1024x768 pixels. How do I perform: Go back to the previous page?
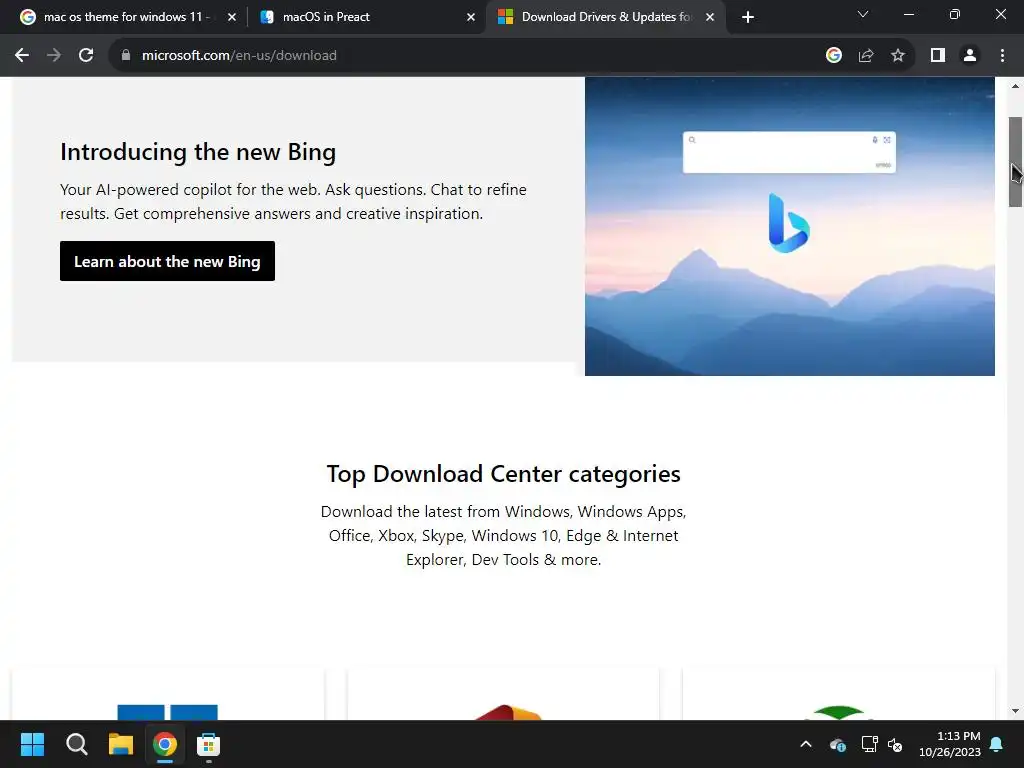click(x=22, y=56)
